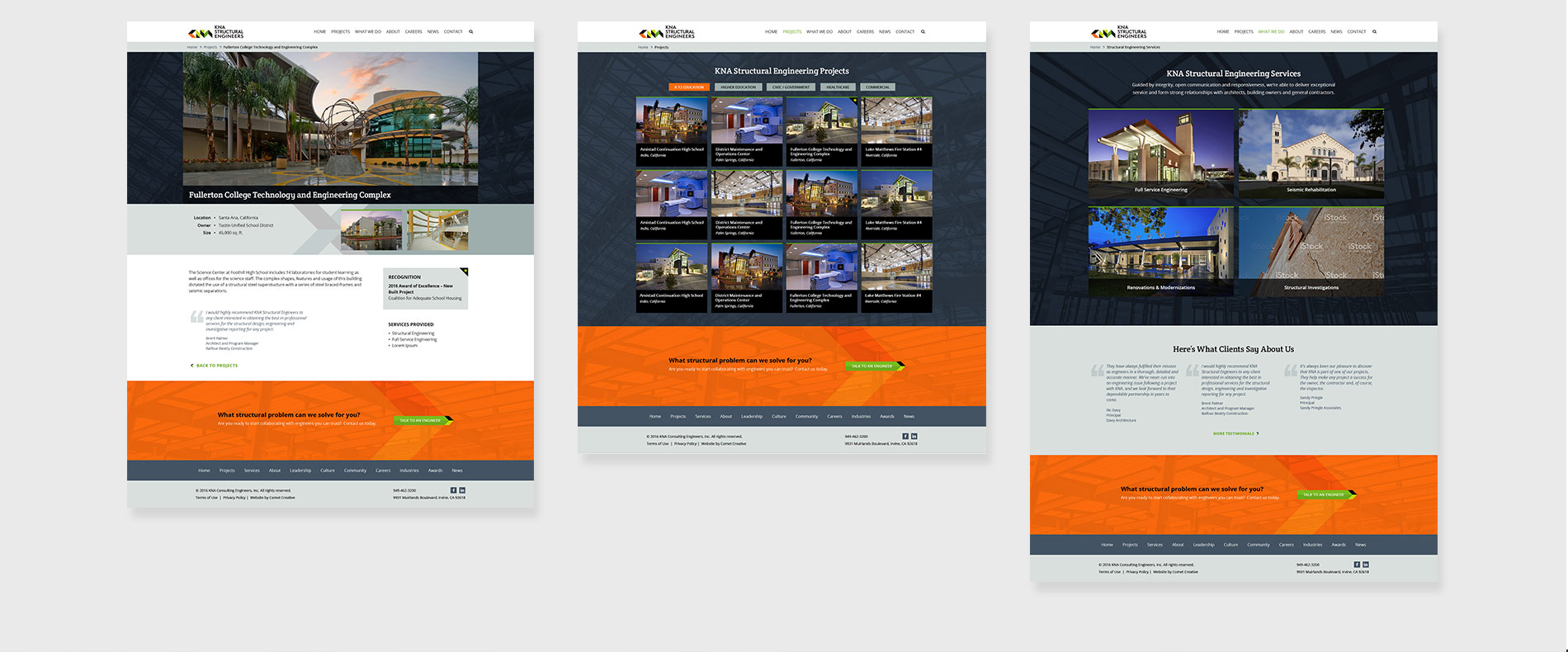Open the LinkedIn icon in the left page footer

462,490
